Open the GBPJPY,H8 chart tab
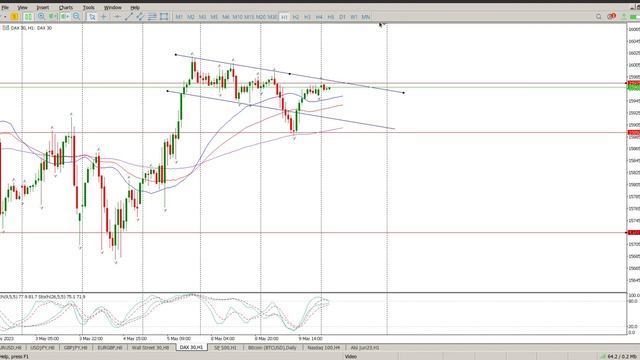The width and height of the screenshot is (640, 360). click(x=76, y=348)
